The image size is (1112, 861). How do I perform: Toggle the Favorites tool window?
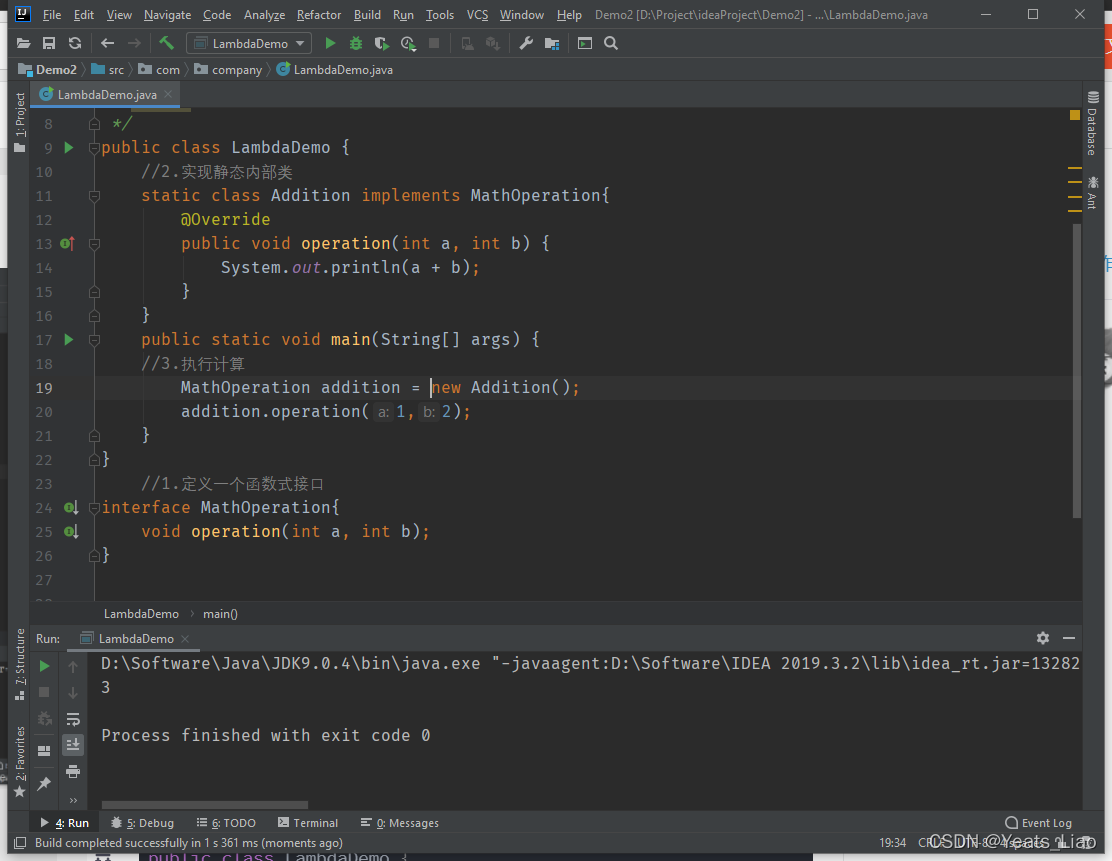(20, 761)
